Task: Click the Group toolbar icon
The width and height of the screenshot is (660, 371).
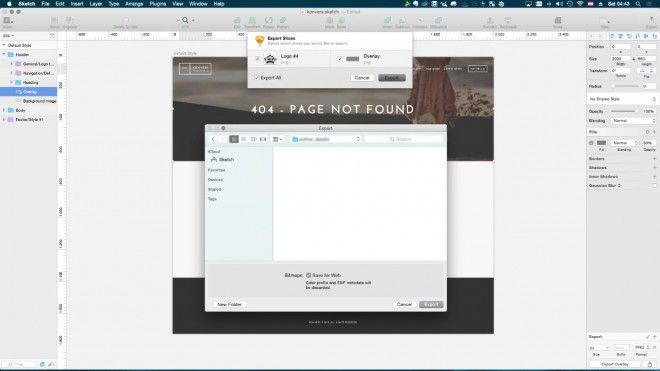Action: point(54,20)
